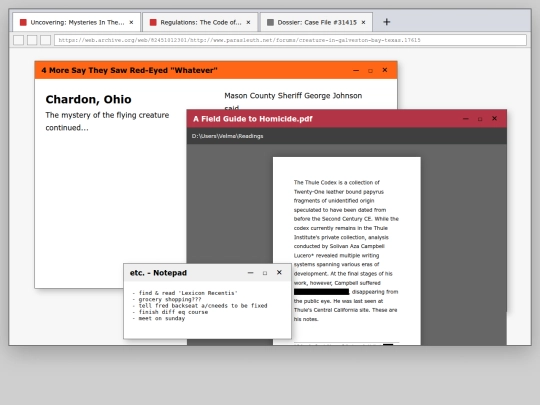Close the Uncovering: Mysteries tab
The height and width of the screenshot is (405, 540).
click(x=131, y=22)
